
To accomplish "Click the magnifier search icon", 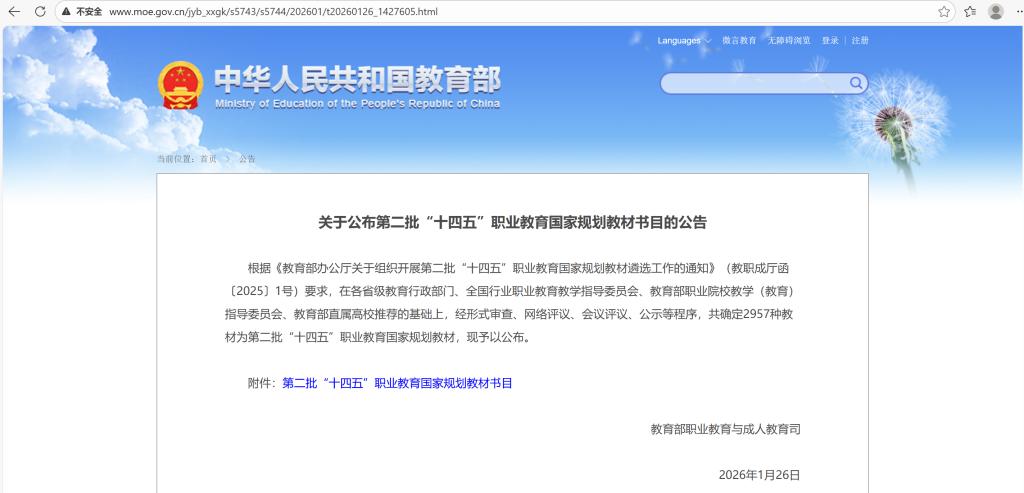I will point(856,83).
